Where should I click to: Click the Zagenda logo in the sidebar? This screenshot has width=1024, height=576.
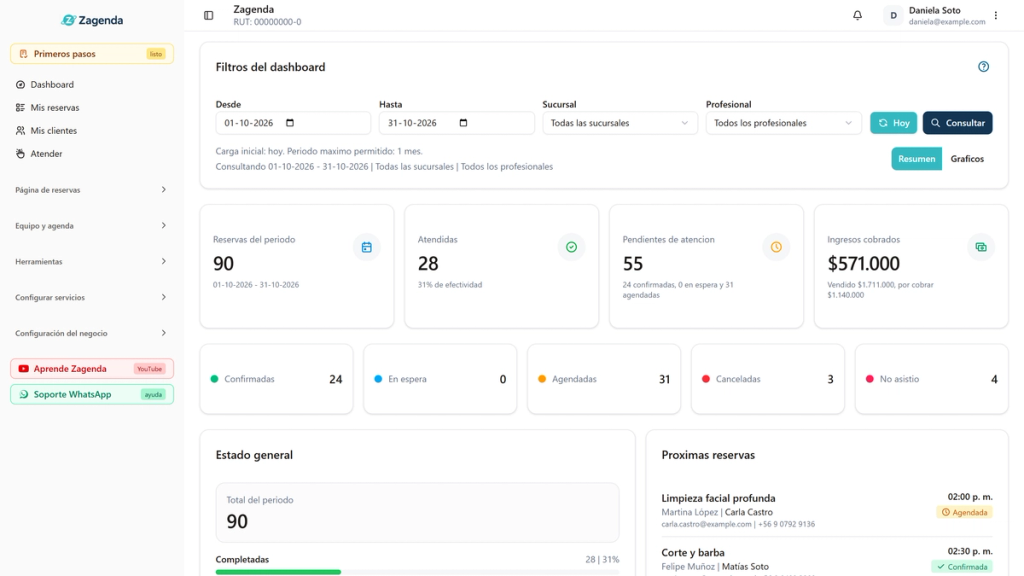92,20
